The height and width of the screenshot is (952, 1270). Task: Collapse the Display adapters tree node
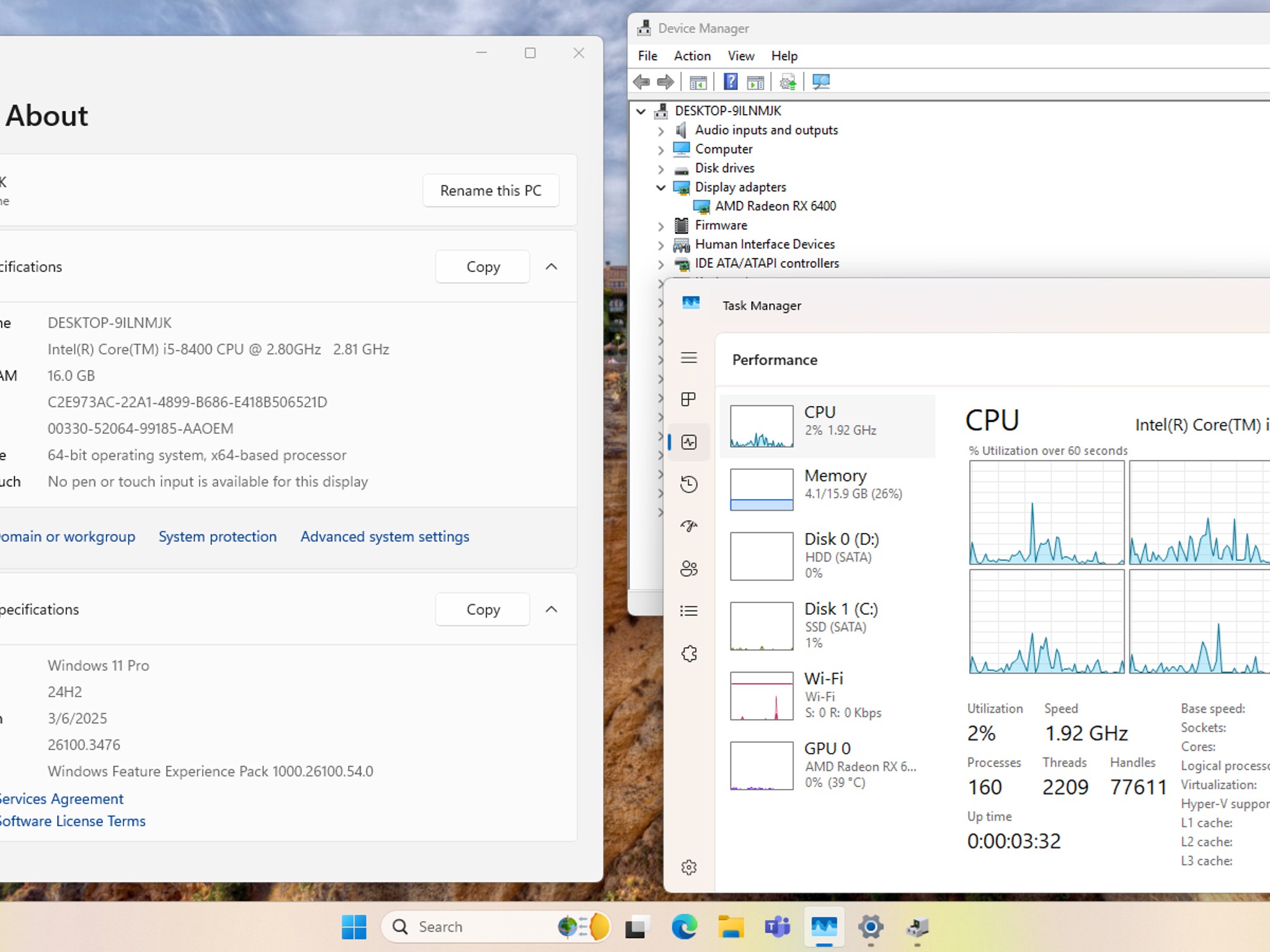(x=660, y=187)
